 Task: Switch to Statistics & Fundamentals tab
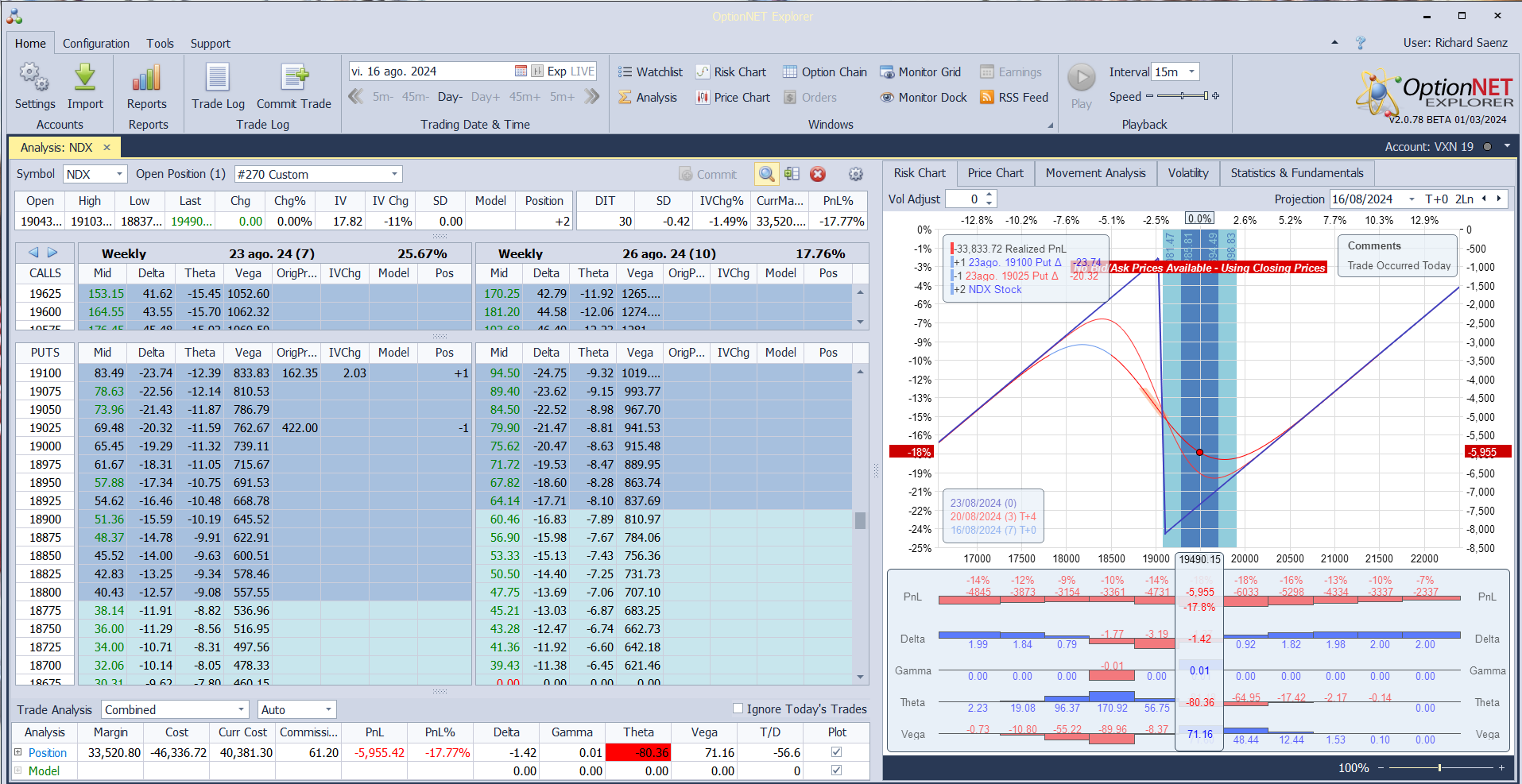[1296, 173]
